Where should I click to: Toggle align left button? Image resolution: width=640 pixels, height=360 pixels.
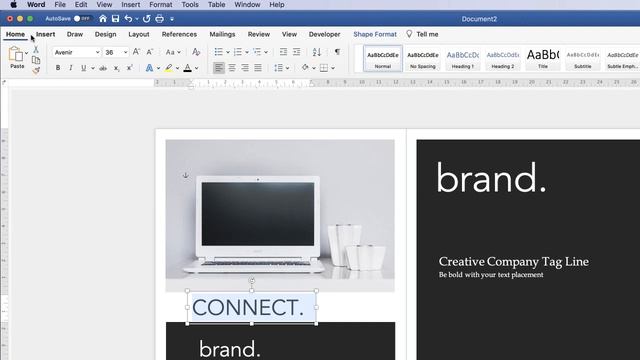(219, 68)
